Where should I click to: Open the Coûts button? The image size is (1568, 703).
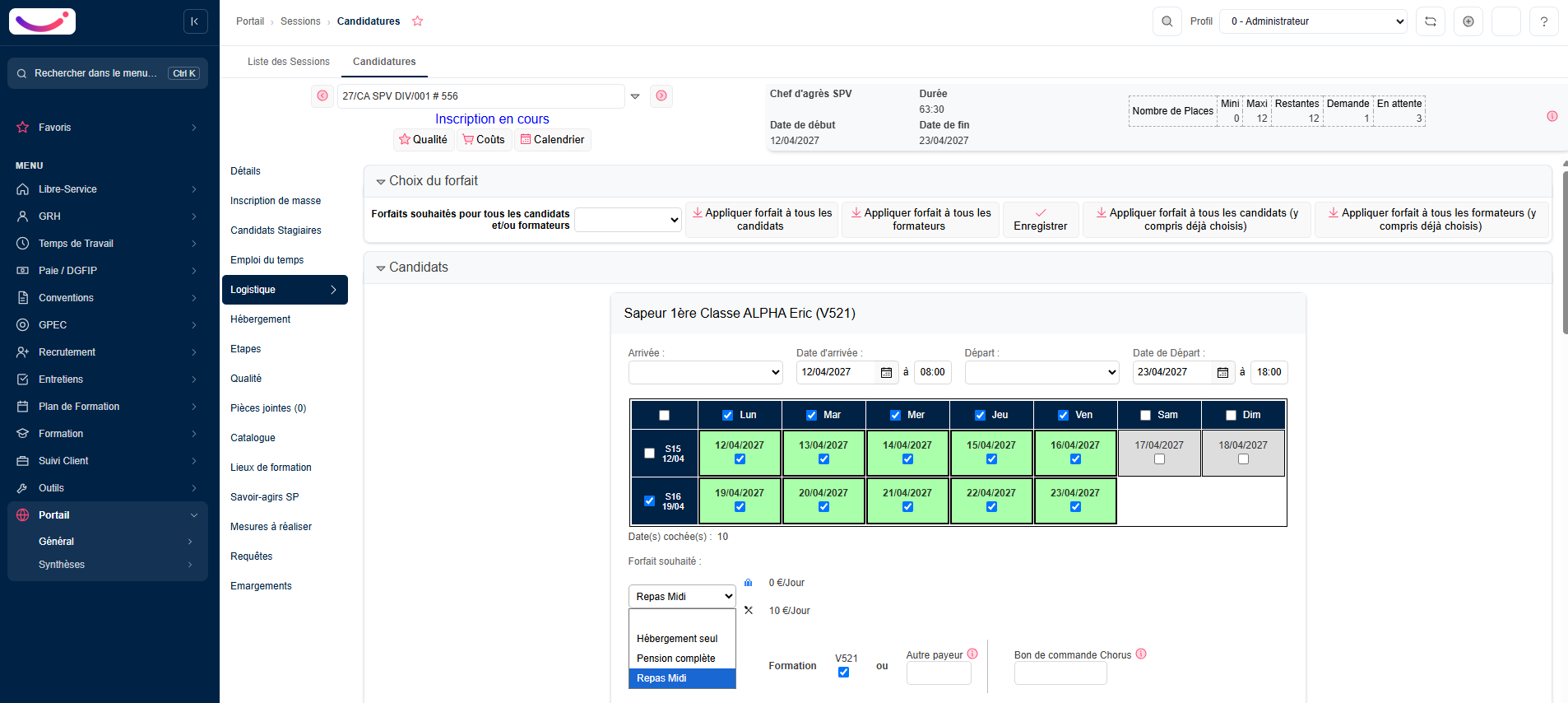[484, 140]
